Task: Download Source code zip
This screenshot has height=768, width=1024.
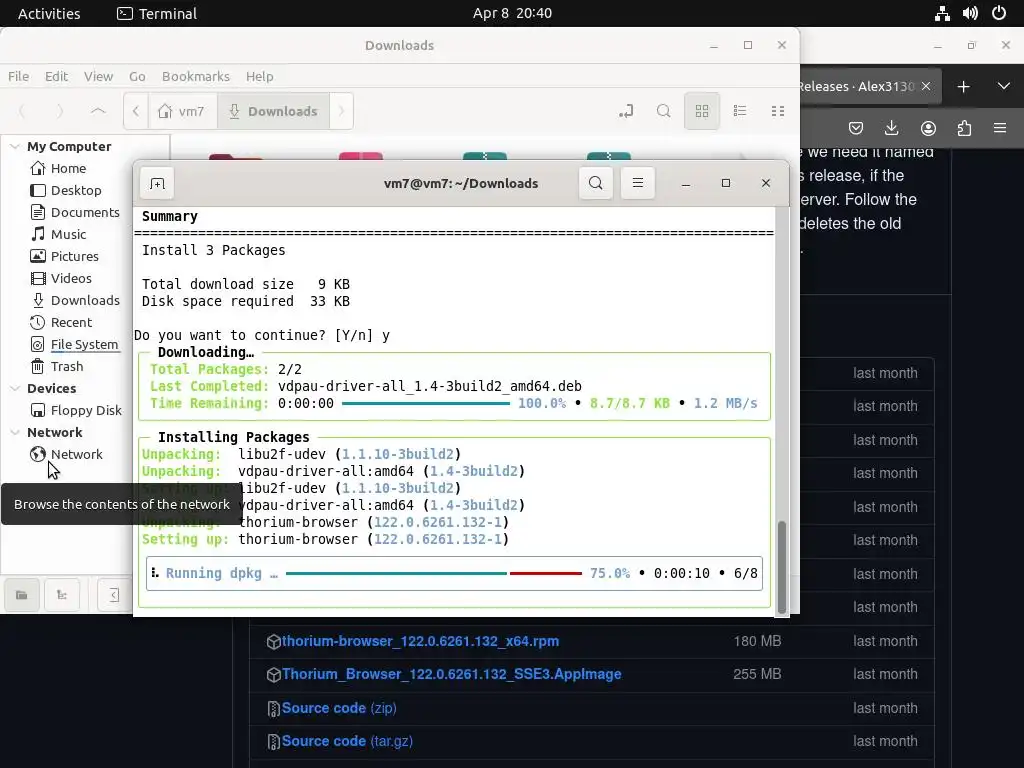Action: pyautogui.click(x=339, y=708)
